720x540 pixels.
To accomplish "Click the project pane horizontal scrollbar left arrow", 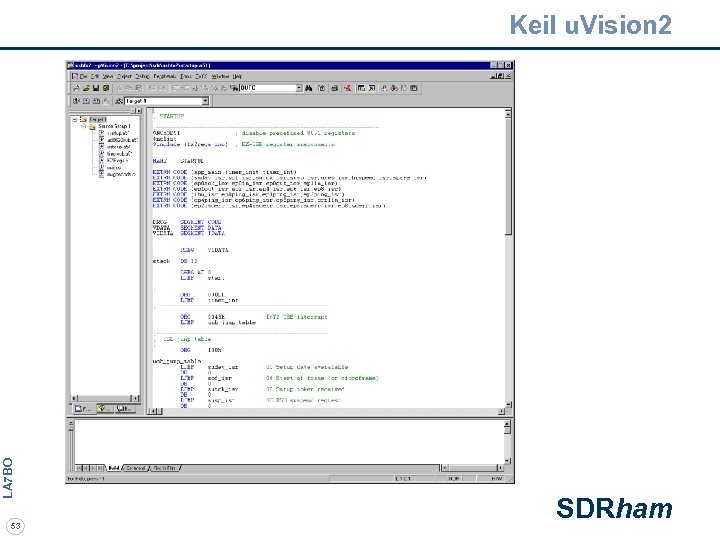I will (x=75, y=398).
